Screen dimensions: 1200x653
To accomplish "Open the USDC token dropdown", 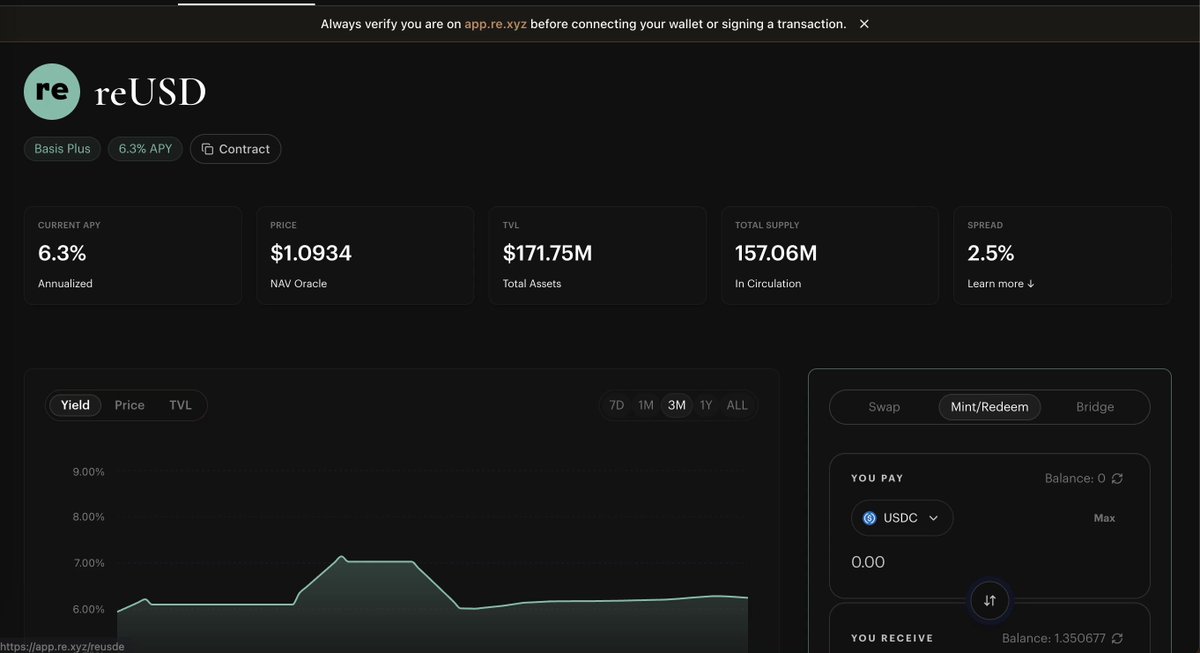I will (x=902, y=518).
